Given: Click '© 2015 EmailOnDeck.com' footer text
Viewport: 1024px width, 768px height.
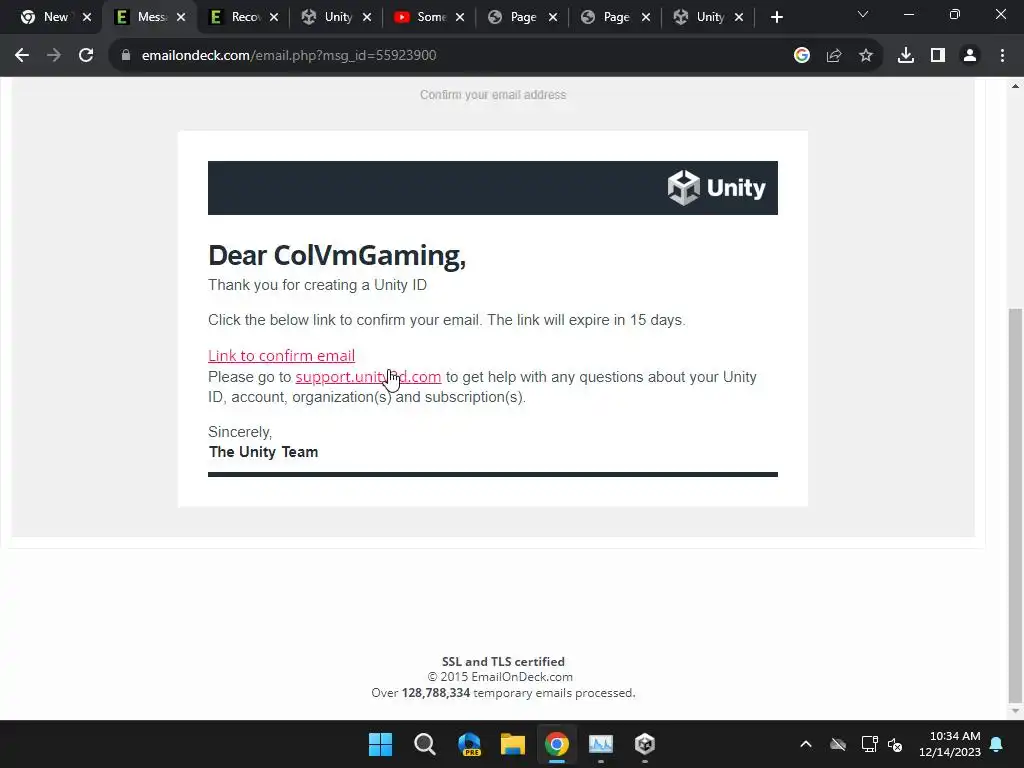Looking at the screenshot, I should pyautogui.click(x=500, y=677).
